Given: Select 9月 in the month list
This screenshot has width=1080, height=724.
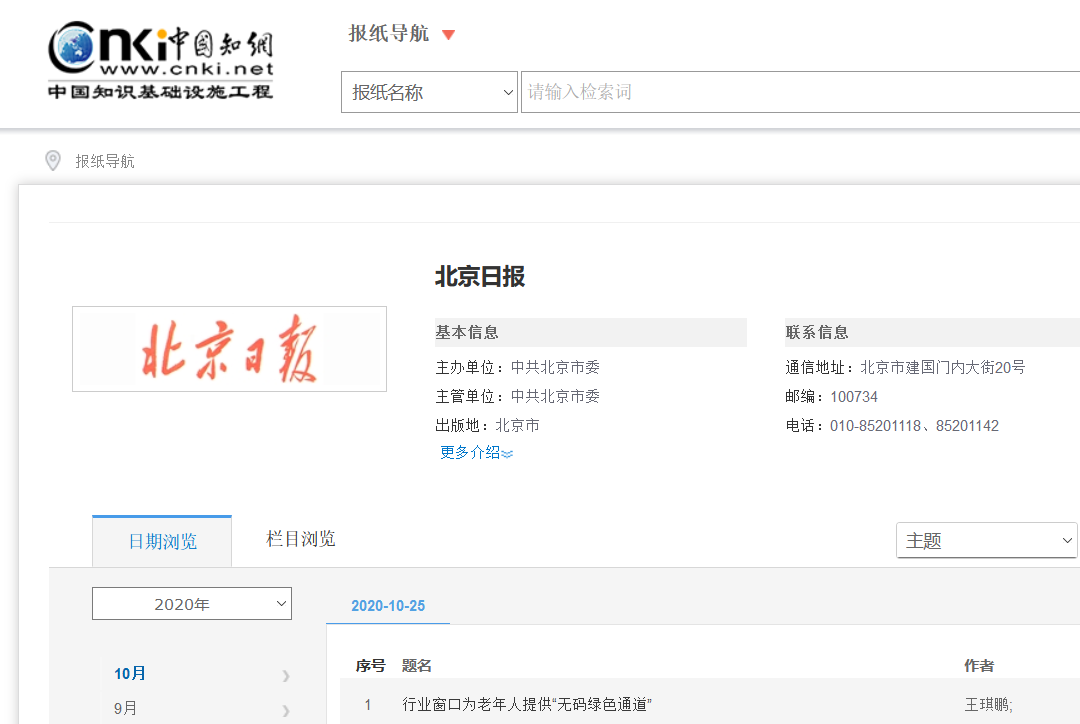Looking at the screenshot, I should (x=126, y=709).
